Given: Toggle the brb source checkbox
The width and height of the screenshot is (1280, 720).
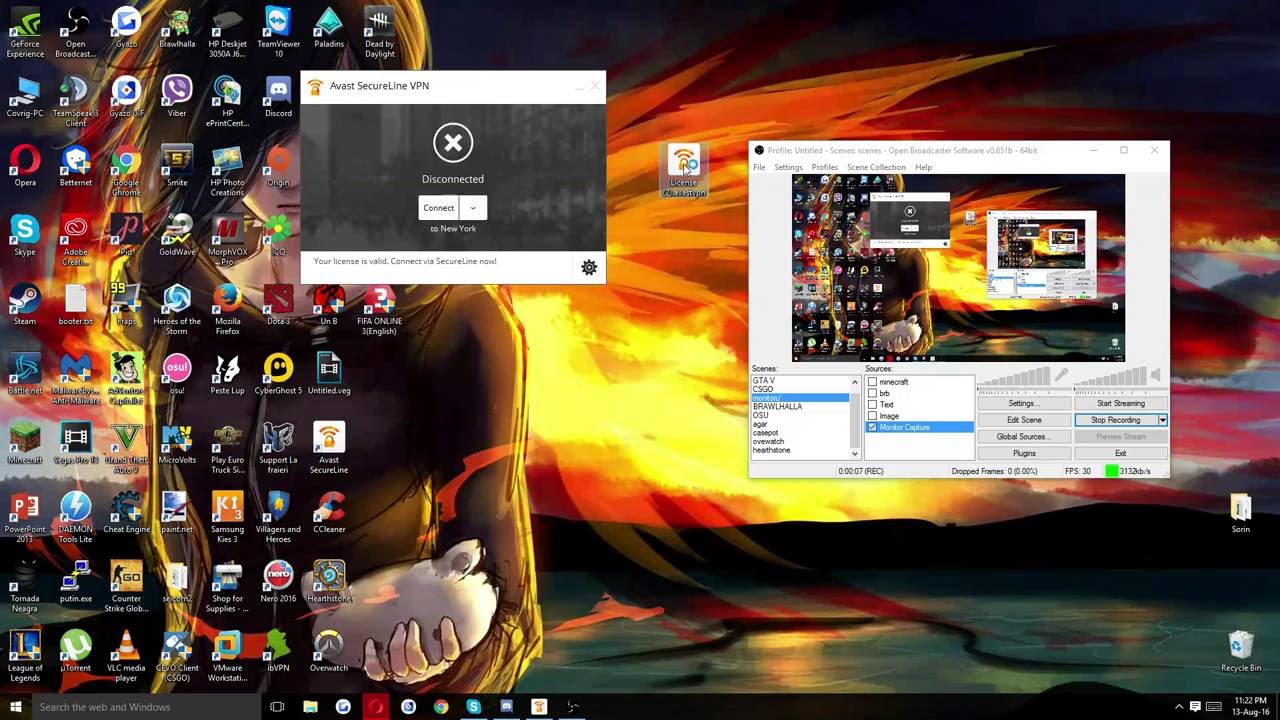Looking at the screenshot, I should [872, 393].
